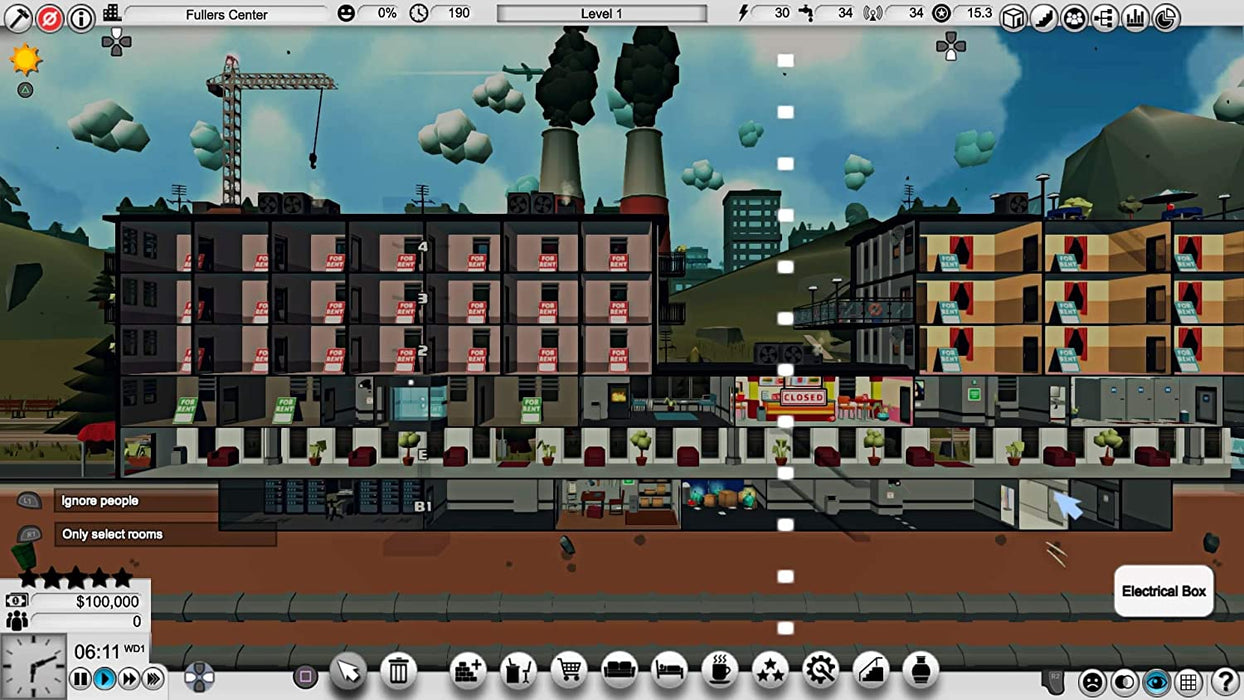
Task: Pause the game time
Action: 81,679
